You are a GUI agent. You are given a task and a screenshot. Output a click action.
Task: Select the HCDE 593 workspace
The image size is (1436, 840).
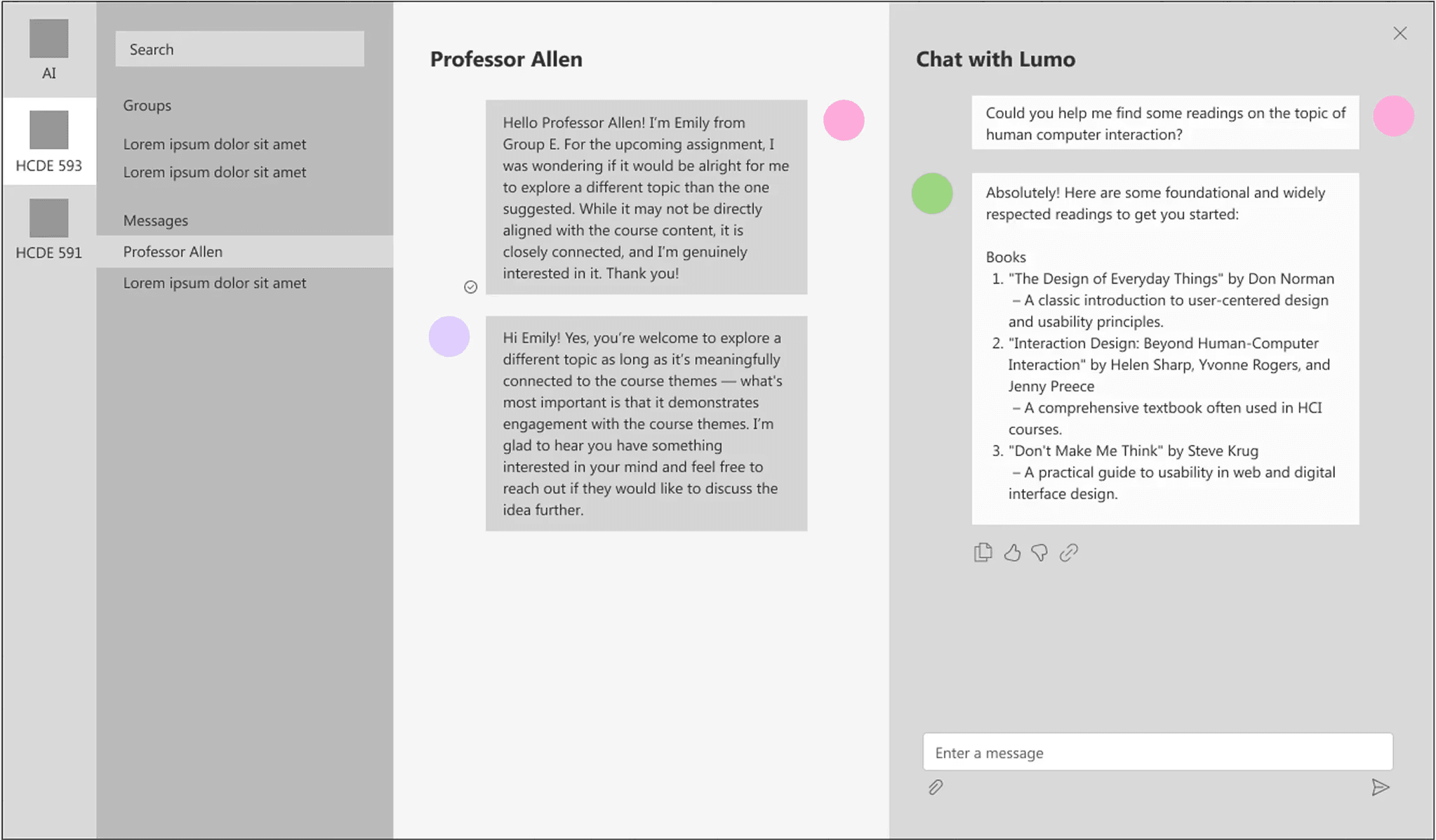[x=48, y=141]
